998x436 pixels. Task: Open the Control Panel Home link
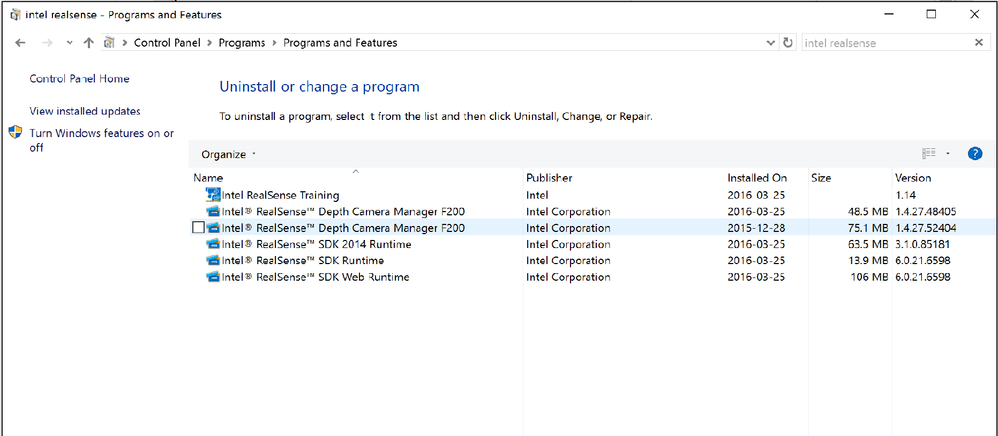pos(80,79)
